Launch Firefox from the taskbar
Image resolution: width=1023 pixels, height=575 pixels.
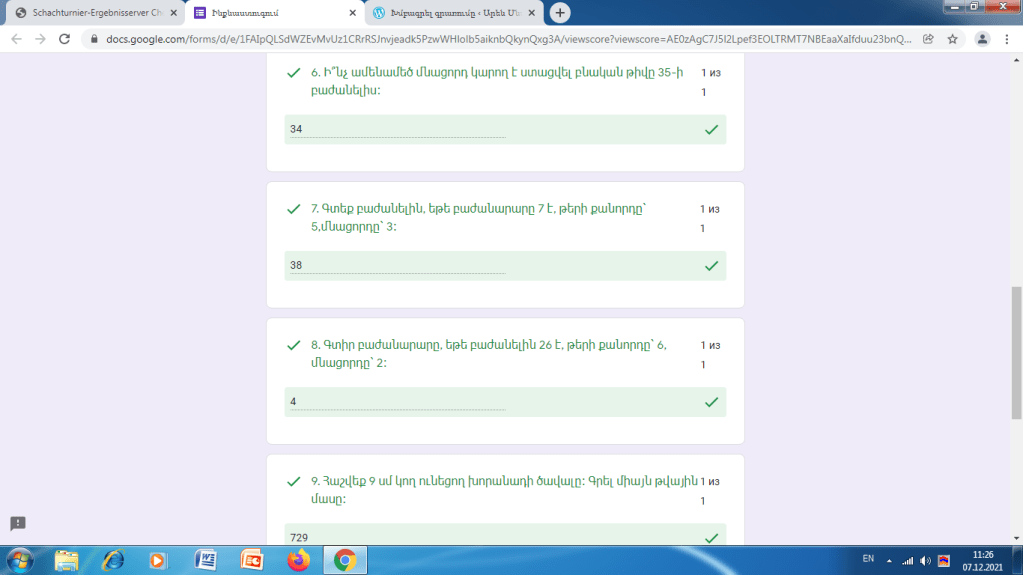(298, 560)
